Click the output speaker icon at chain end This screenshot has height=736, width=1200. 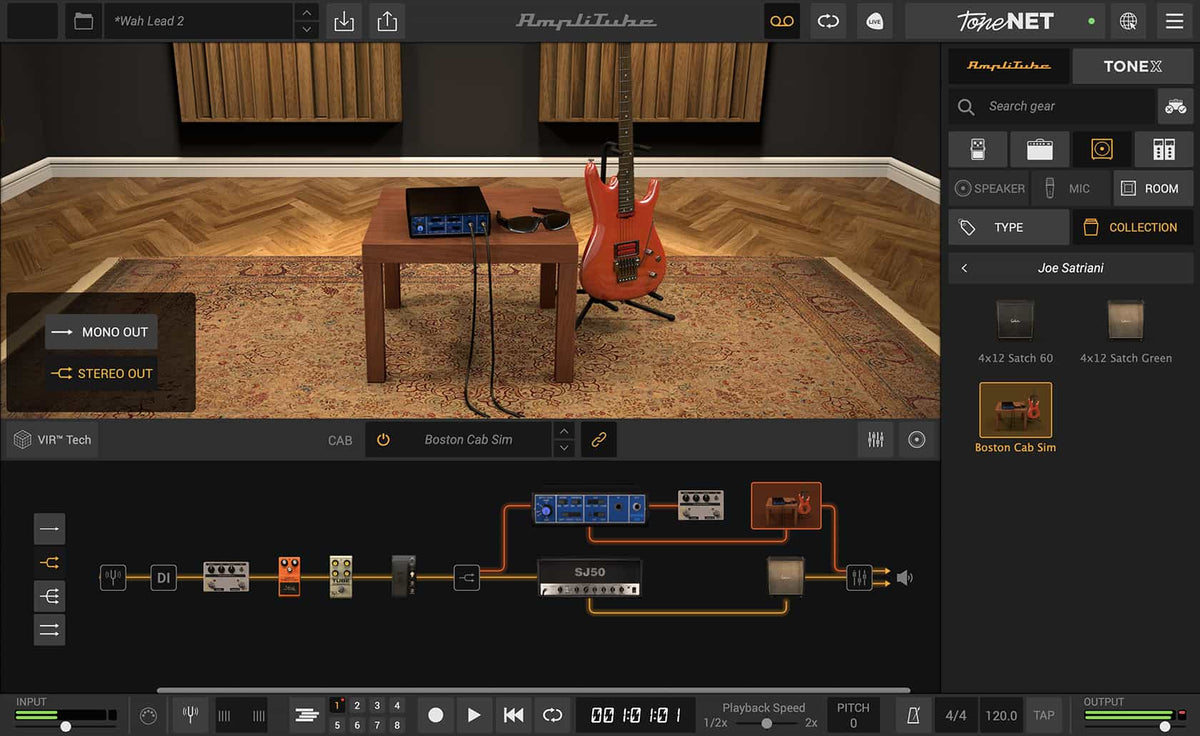tap(904, 577)
